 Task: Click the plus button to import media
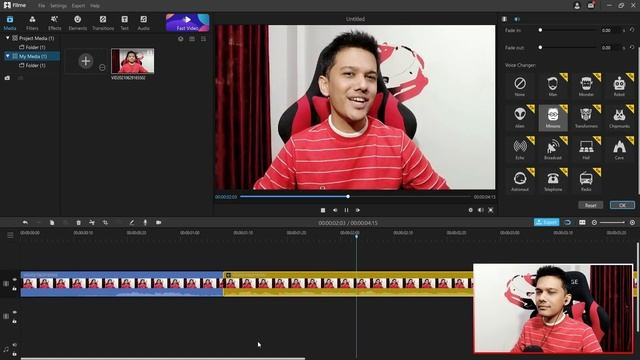point(86,61)
